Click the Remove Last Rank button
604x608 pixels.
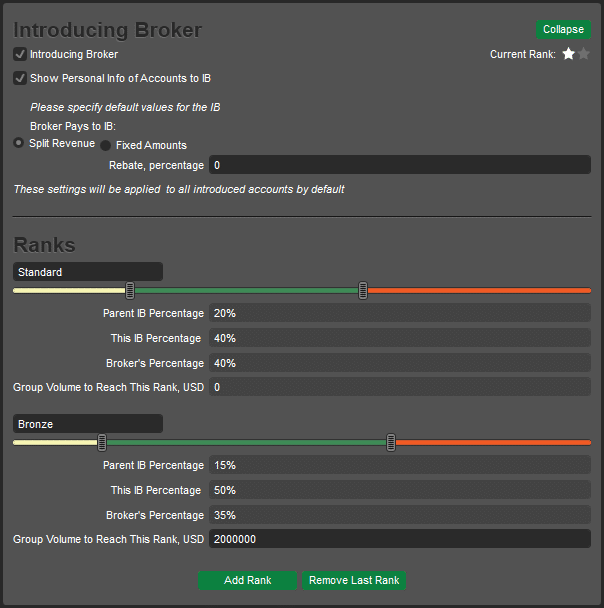point(354,580)
